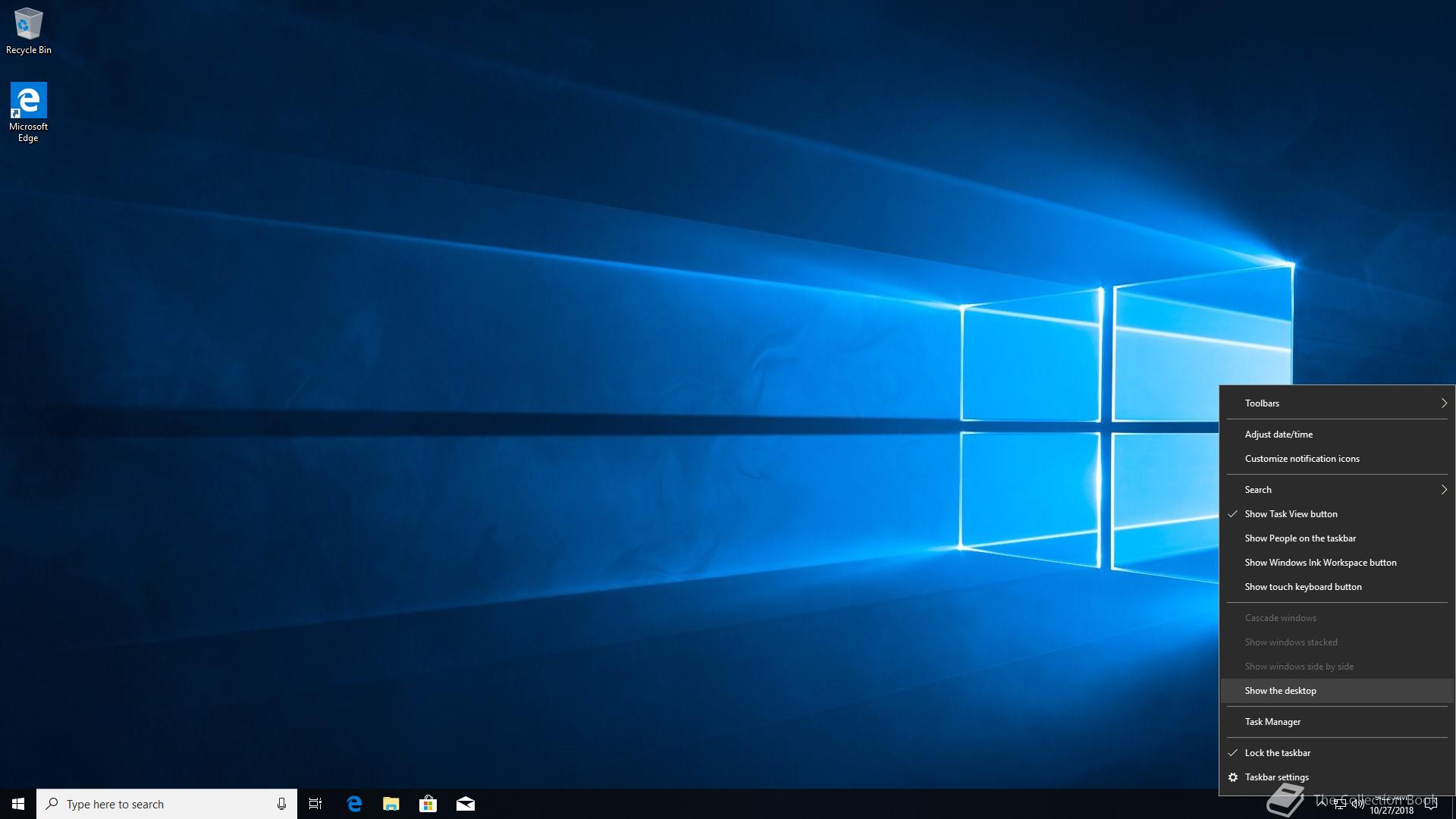
Task: Open Taskbar settings
Action: [1276, 777]
